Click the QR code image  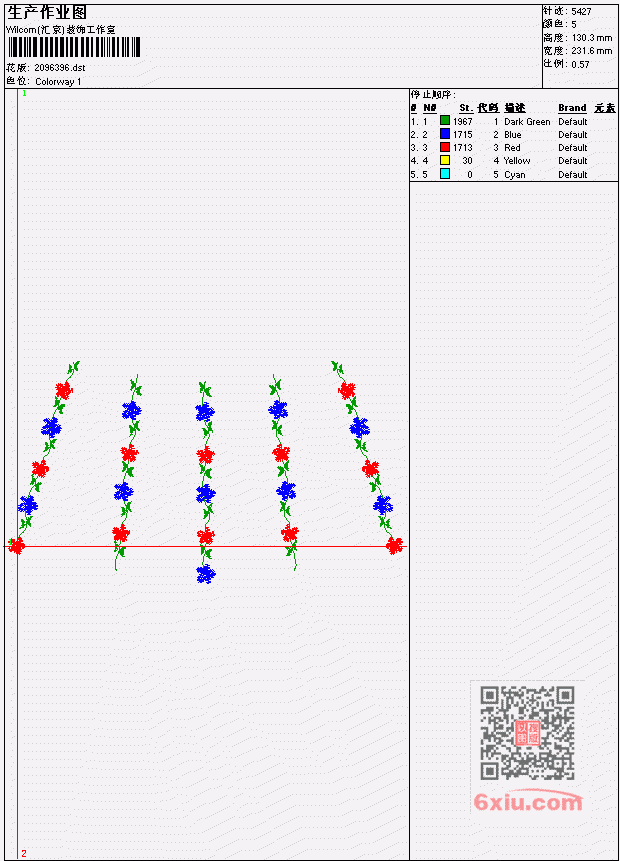coord(527,733)
